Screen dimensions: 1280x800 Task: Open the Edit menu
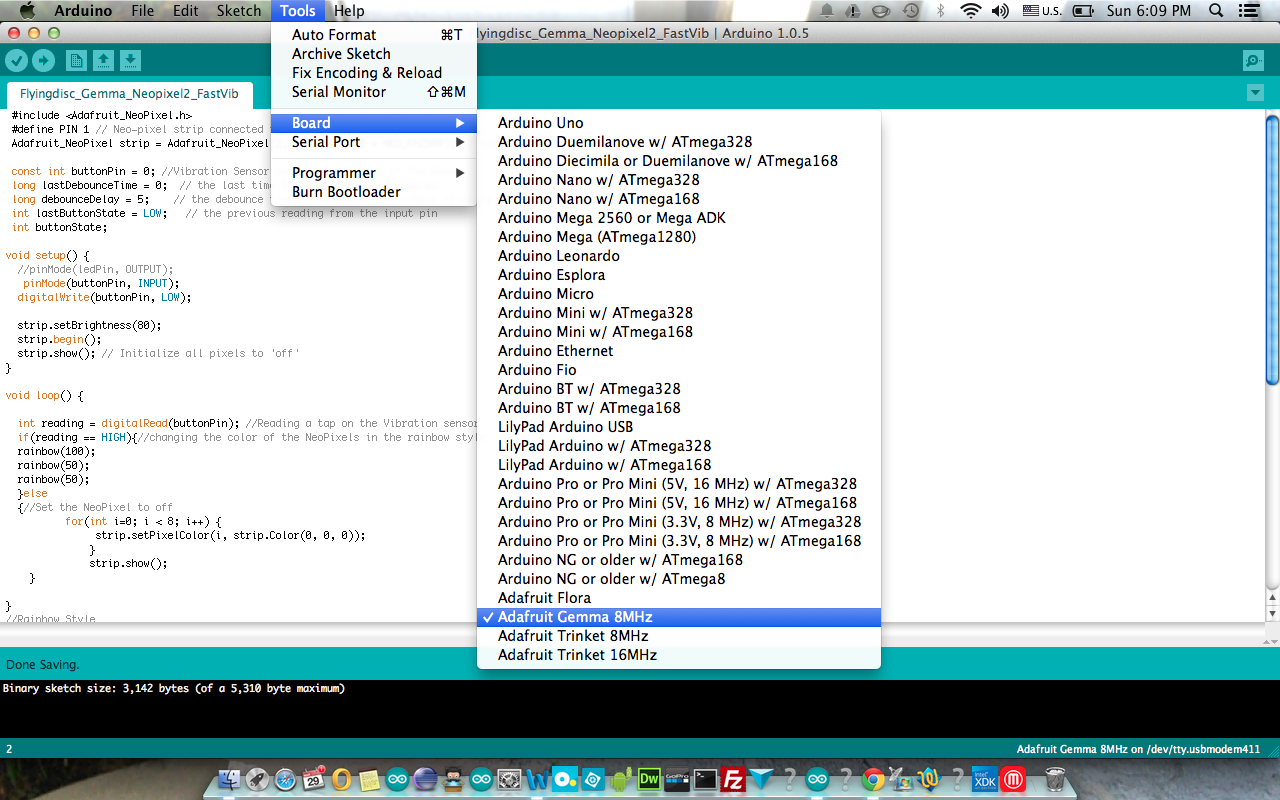coord(185,11)
